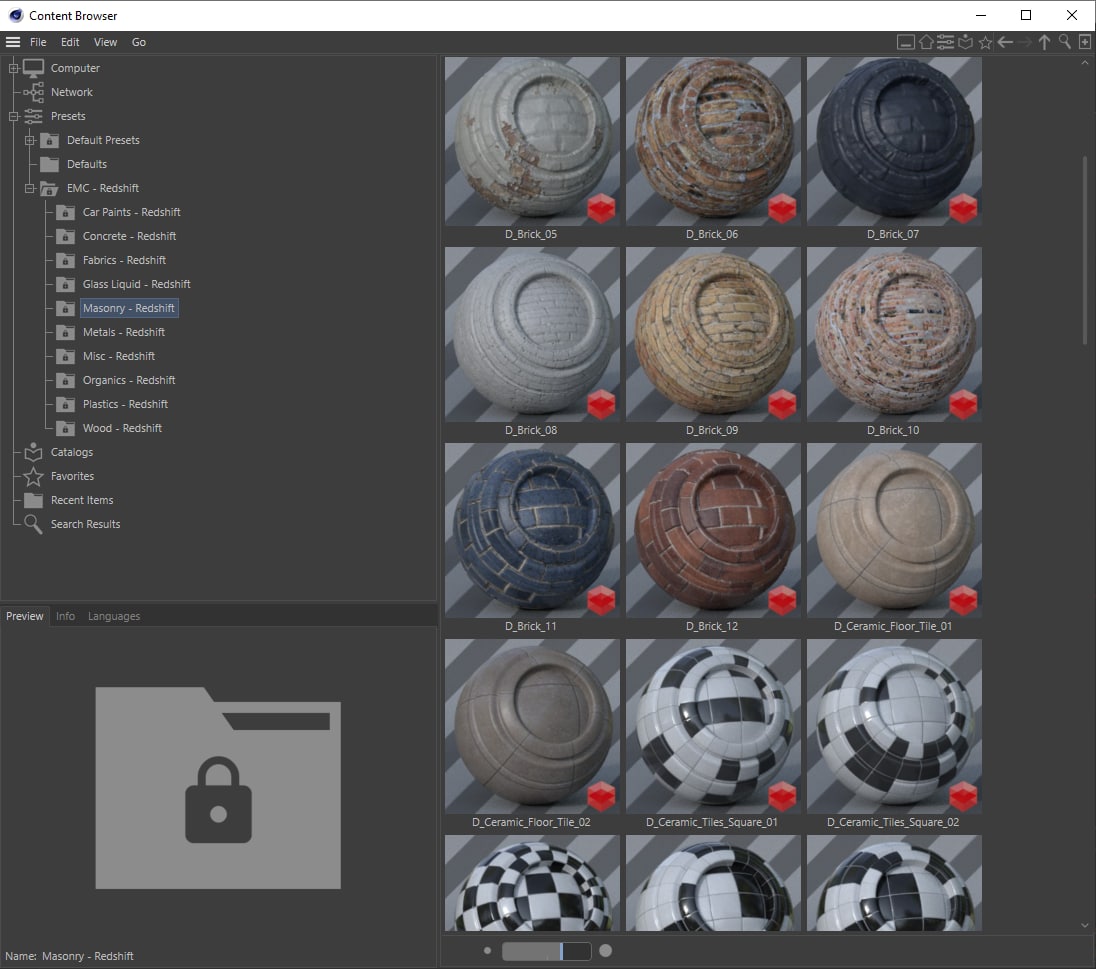Collapse the Presets tree node

click(x=13, y=116)
